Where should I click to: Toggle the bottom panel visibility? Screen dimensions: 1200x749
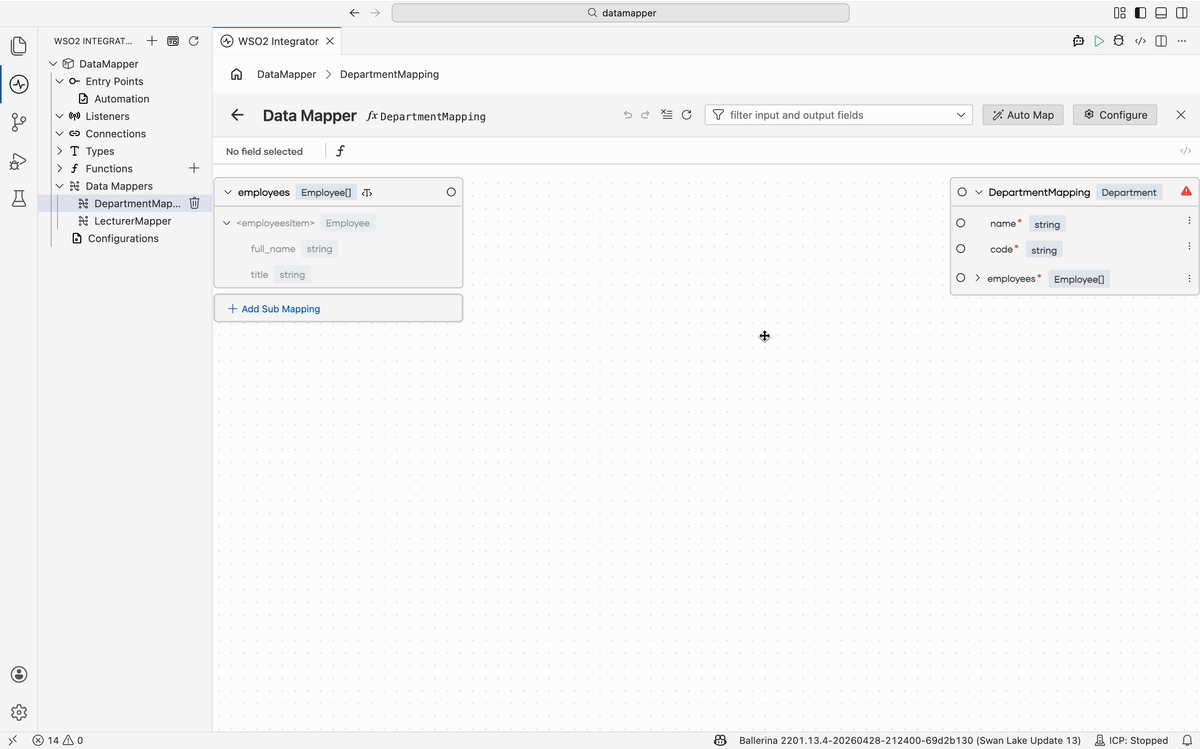pyautogui.click(x=1161, y=13)
